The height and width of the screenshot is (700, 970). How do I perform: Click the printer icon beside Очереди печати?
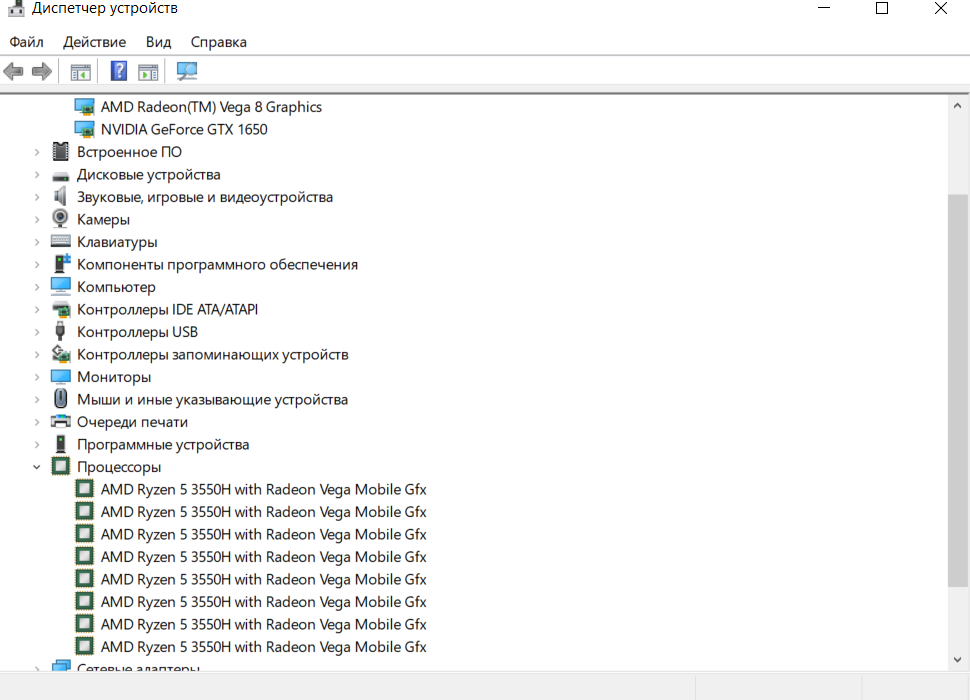(61, 422)
